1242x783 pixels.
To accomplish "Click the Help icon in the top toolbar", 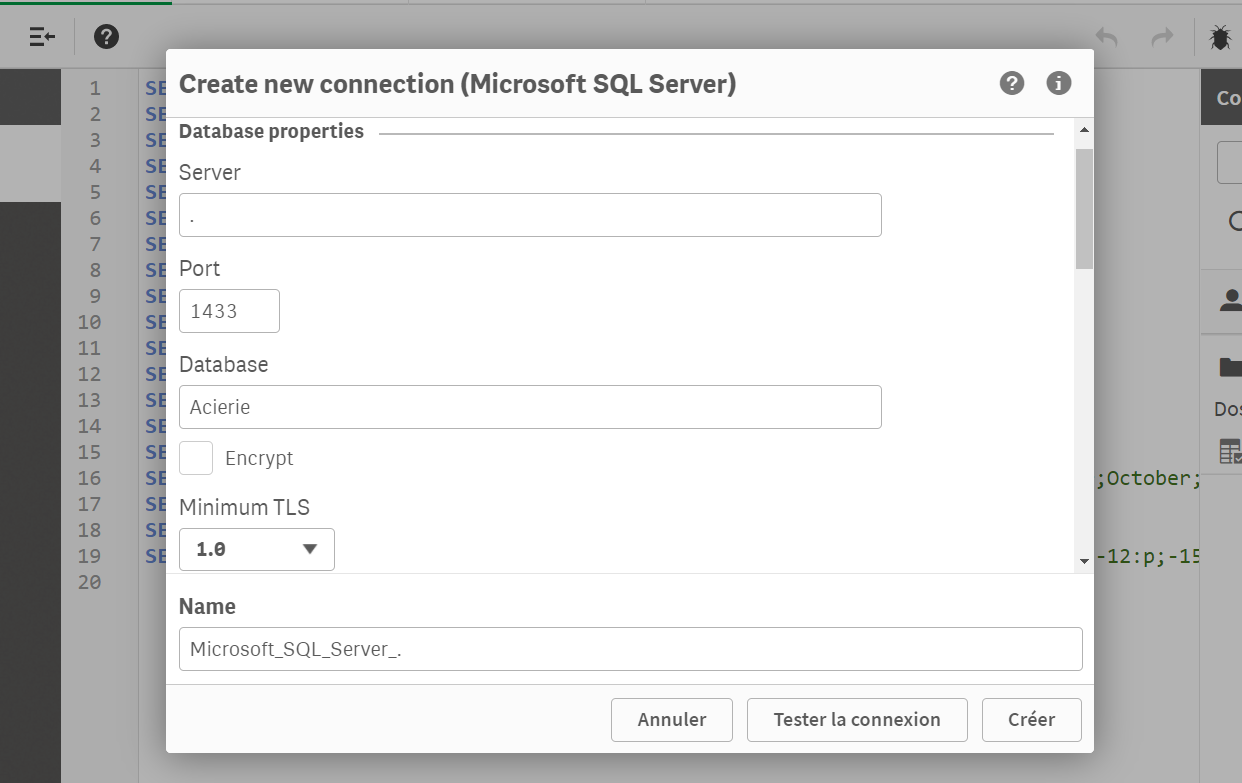I will coord(105,37).
